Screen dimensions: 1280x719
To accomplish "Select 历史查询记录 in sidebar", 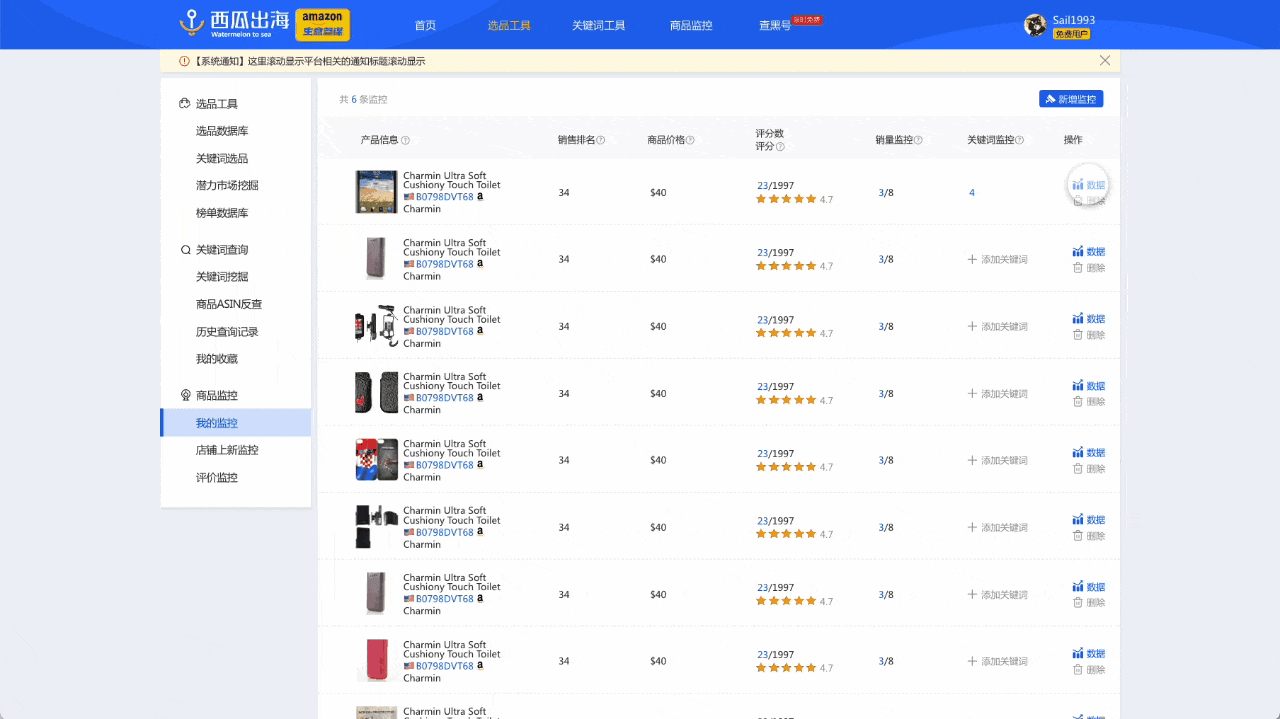I will pos(227,332).
